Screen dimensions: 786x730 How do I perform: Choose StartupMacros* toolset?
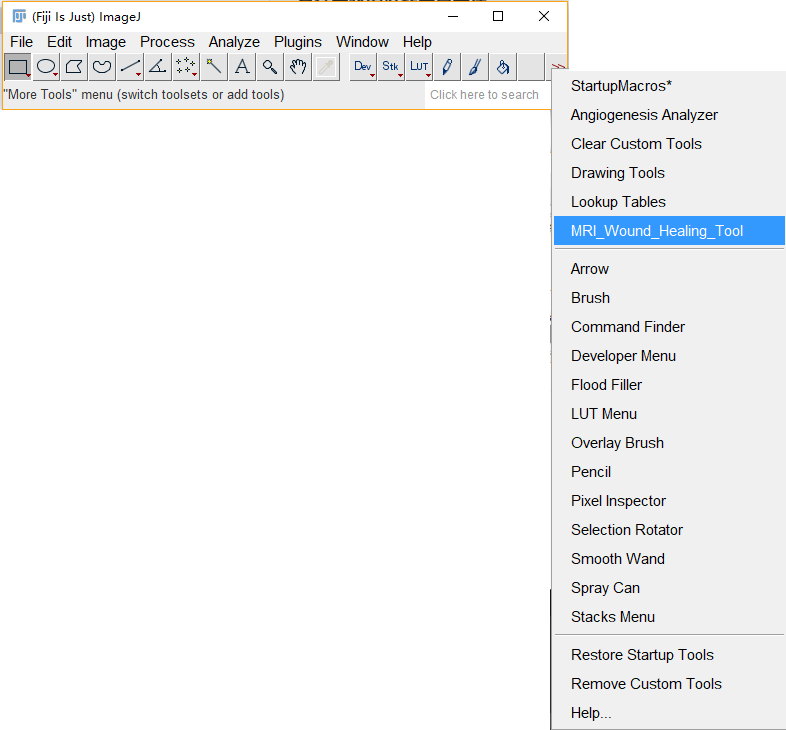(669, 86)
